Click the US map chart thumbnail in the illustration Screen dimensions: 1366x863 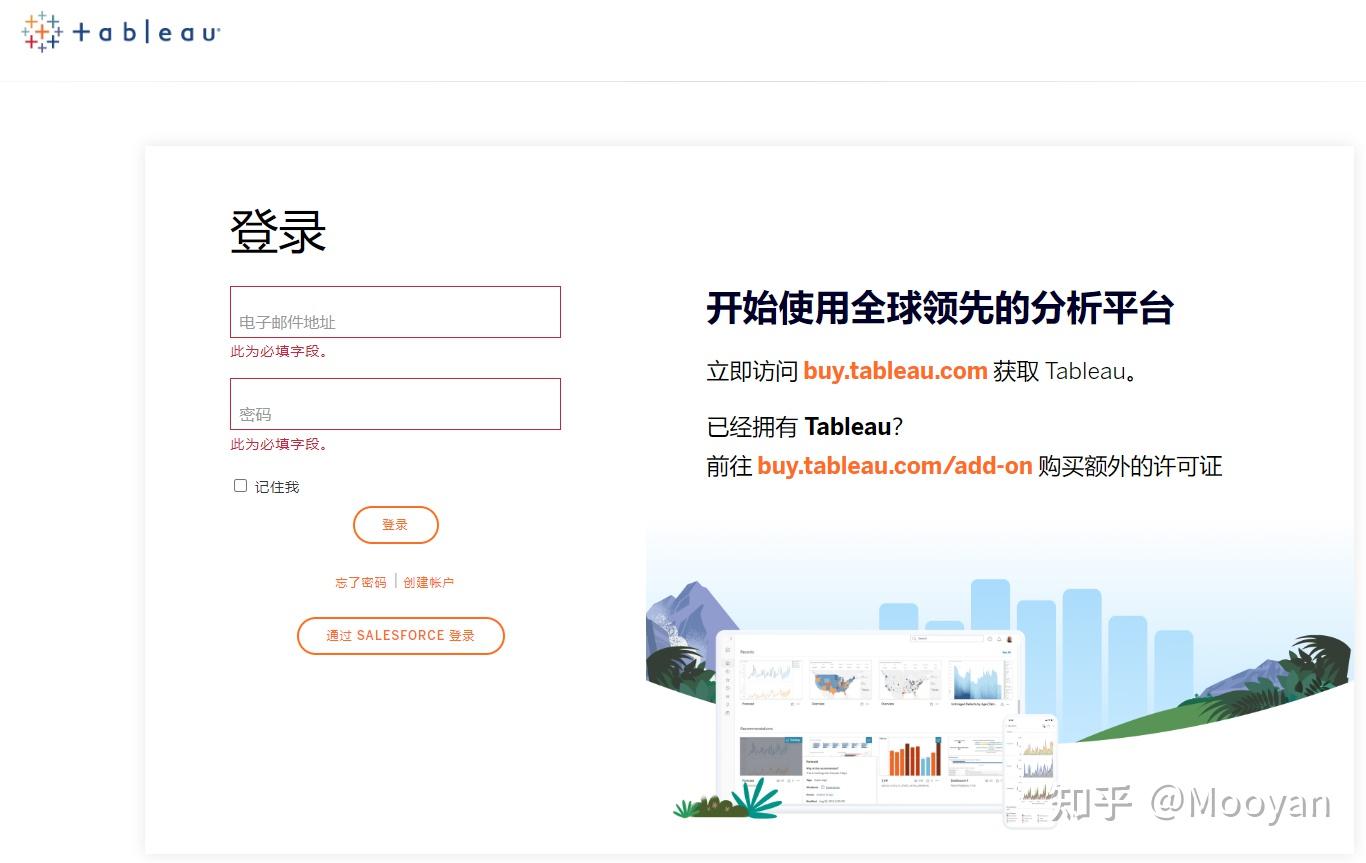pos(840,681)
